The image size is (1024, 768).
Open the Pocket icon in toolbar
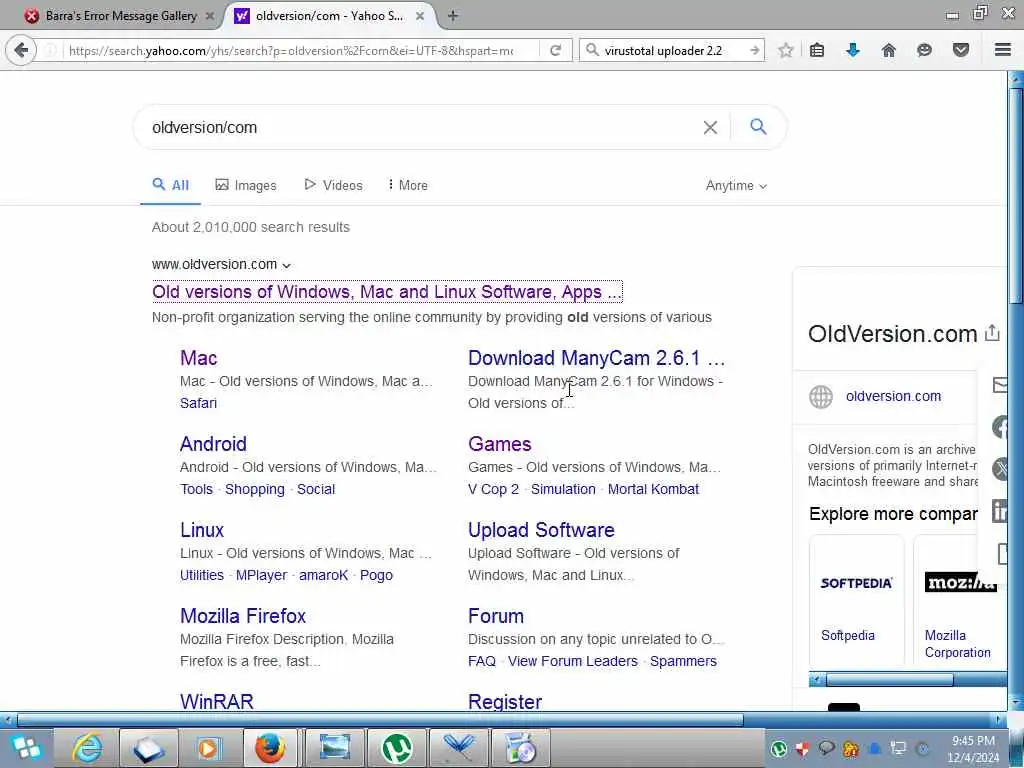coord(961,50)
